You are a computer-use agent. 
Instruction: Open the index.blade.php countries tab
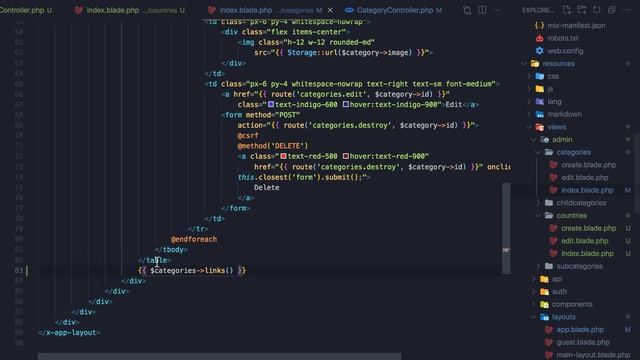129,10
